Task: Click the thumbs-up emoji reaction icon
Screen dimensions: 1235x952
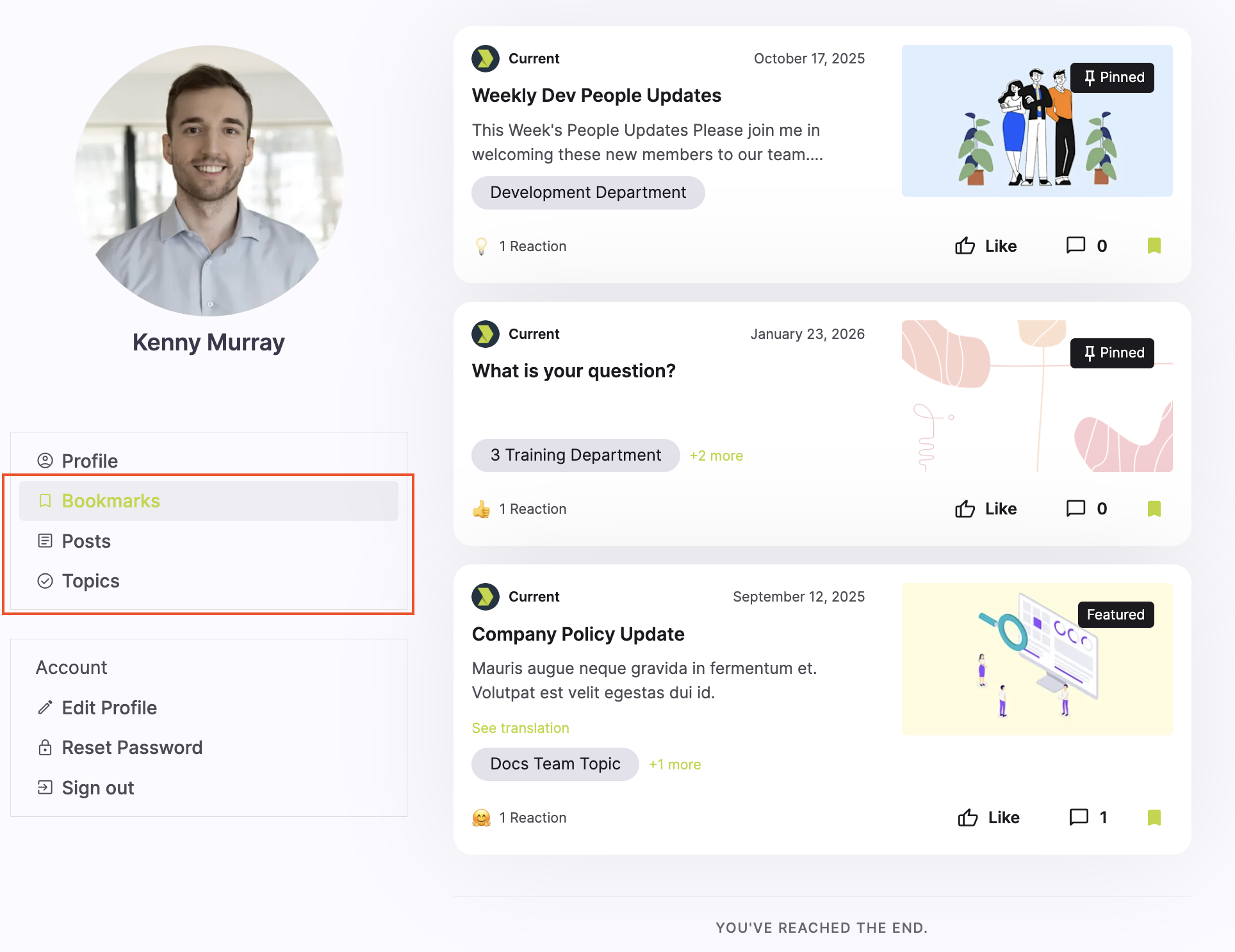Action: 481,509
